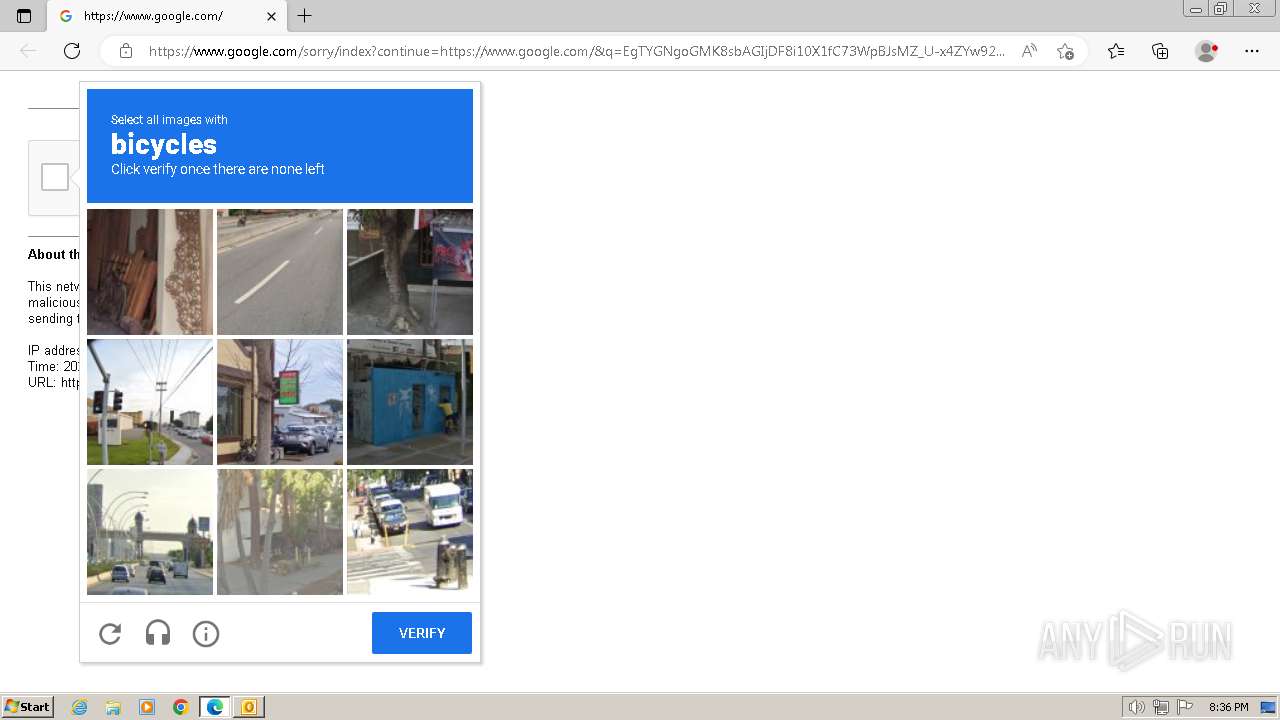
Task: Open Collections panel
Action: point(1160,51)
